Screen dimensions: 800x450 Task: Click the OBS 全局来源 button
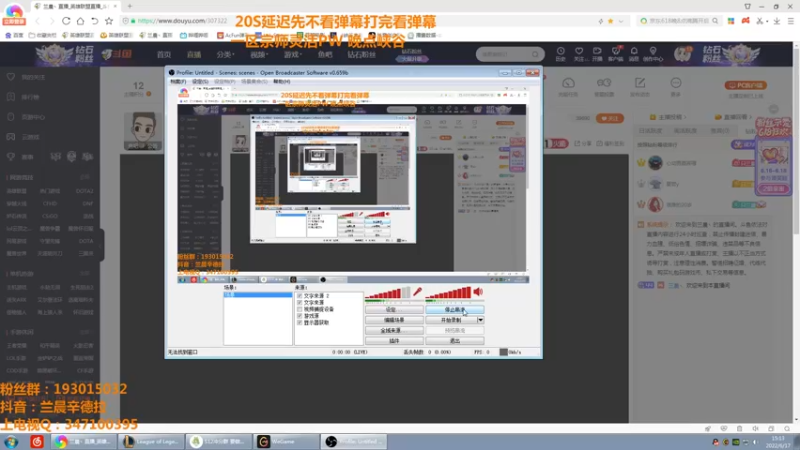[394, 330]
